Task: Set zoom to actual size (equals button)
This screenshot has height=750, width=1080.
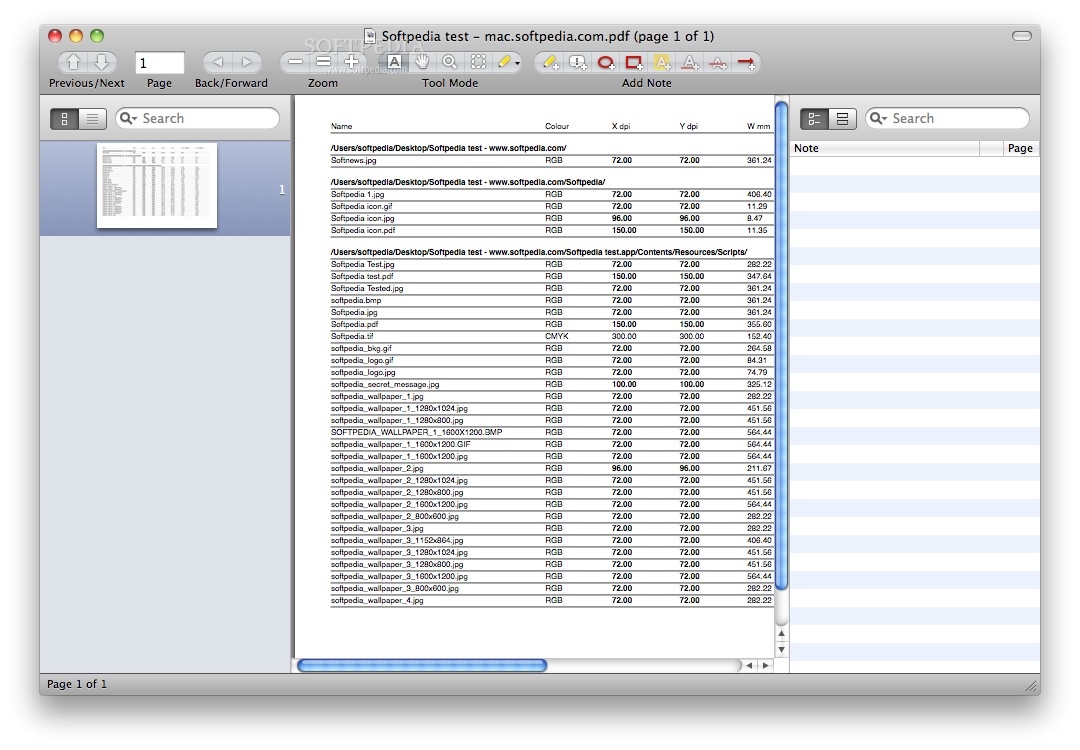Action: click(x=323, y=62)
